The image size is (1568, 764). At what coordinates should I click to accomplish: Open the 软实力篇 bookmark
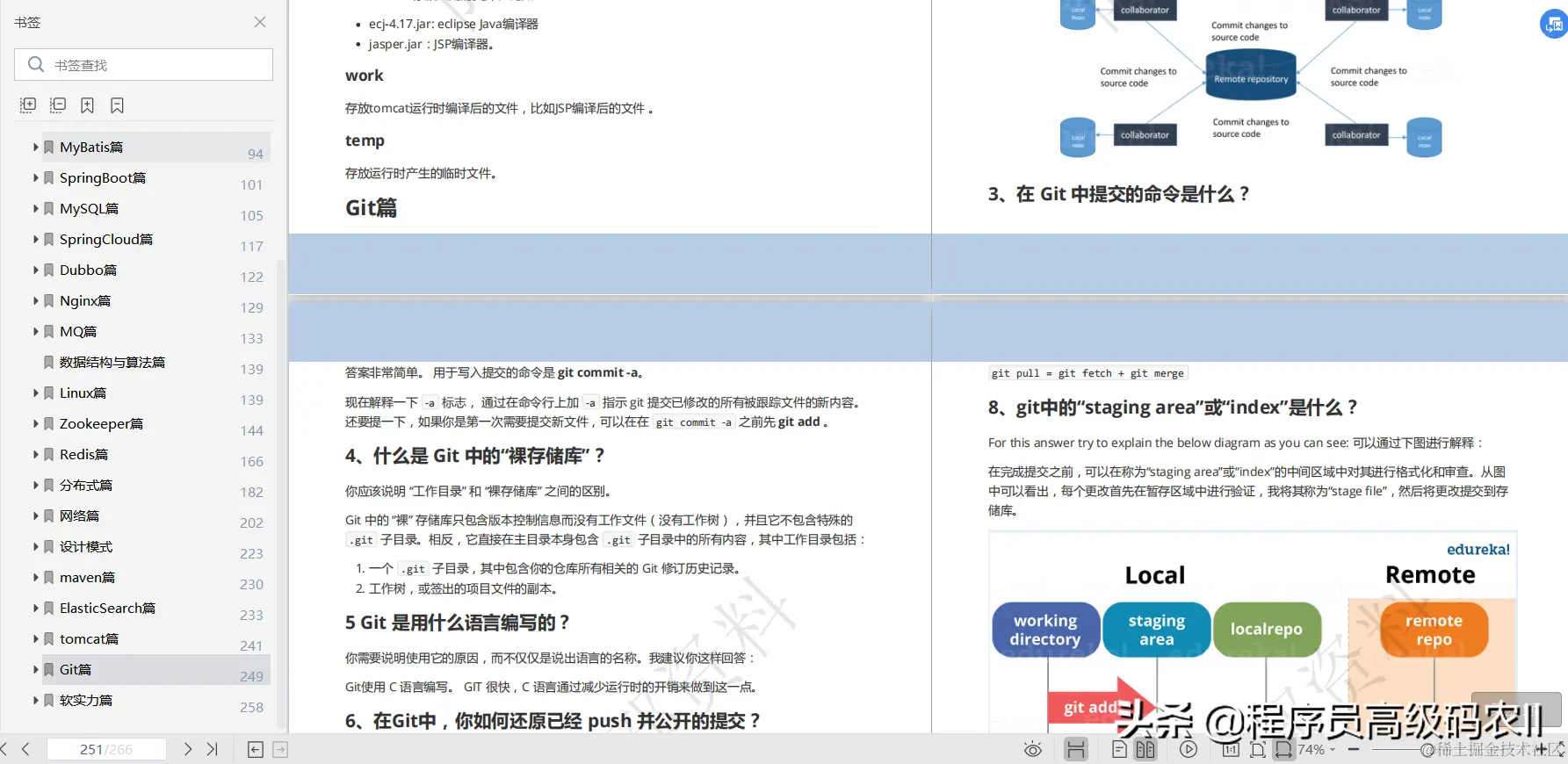[x=86, y=700]
